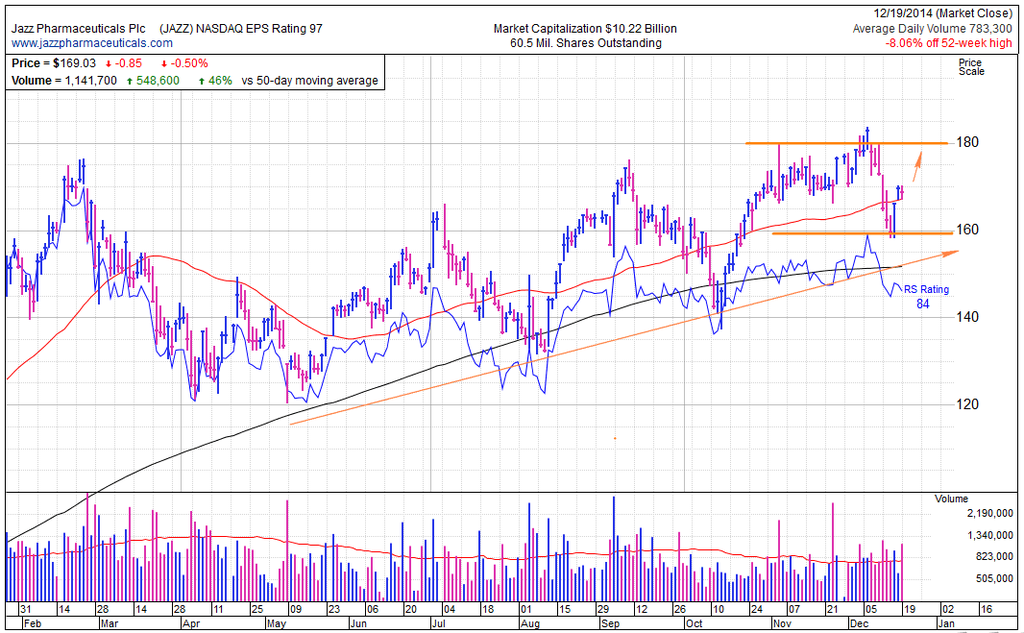Click the 140 price scale label
Screen dimensions: 1024x633
[969, 317]
